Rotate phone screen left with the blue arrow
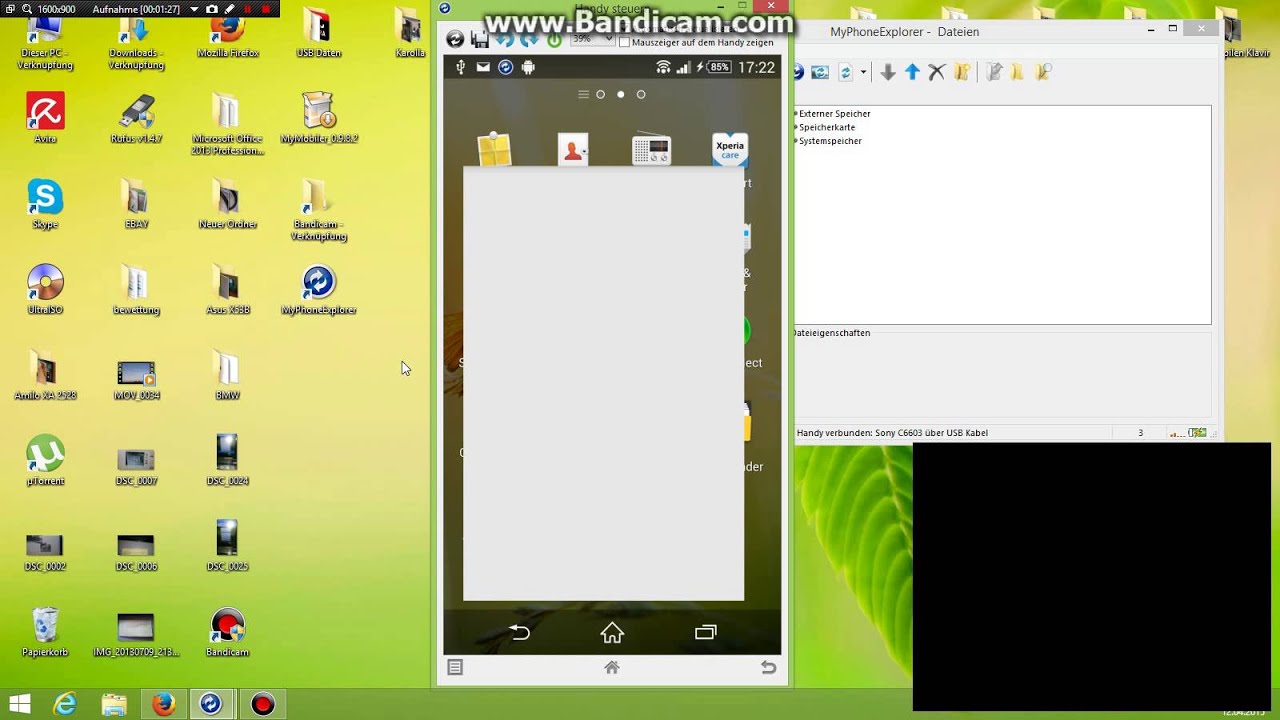The width and height of the screenshot is (1280, 720). pos(505,39)
